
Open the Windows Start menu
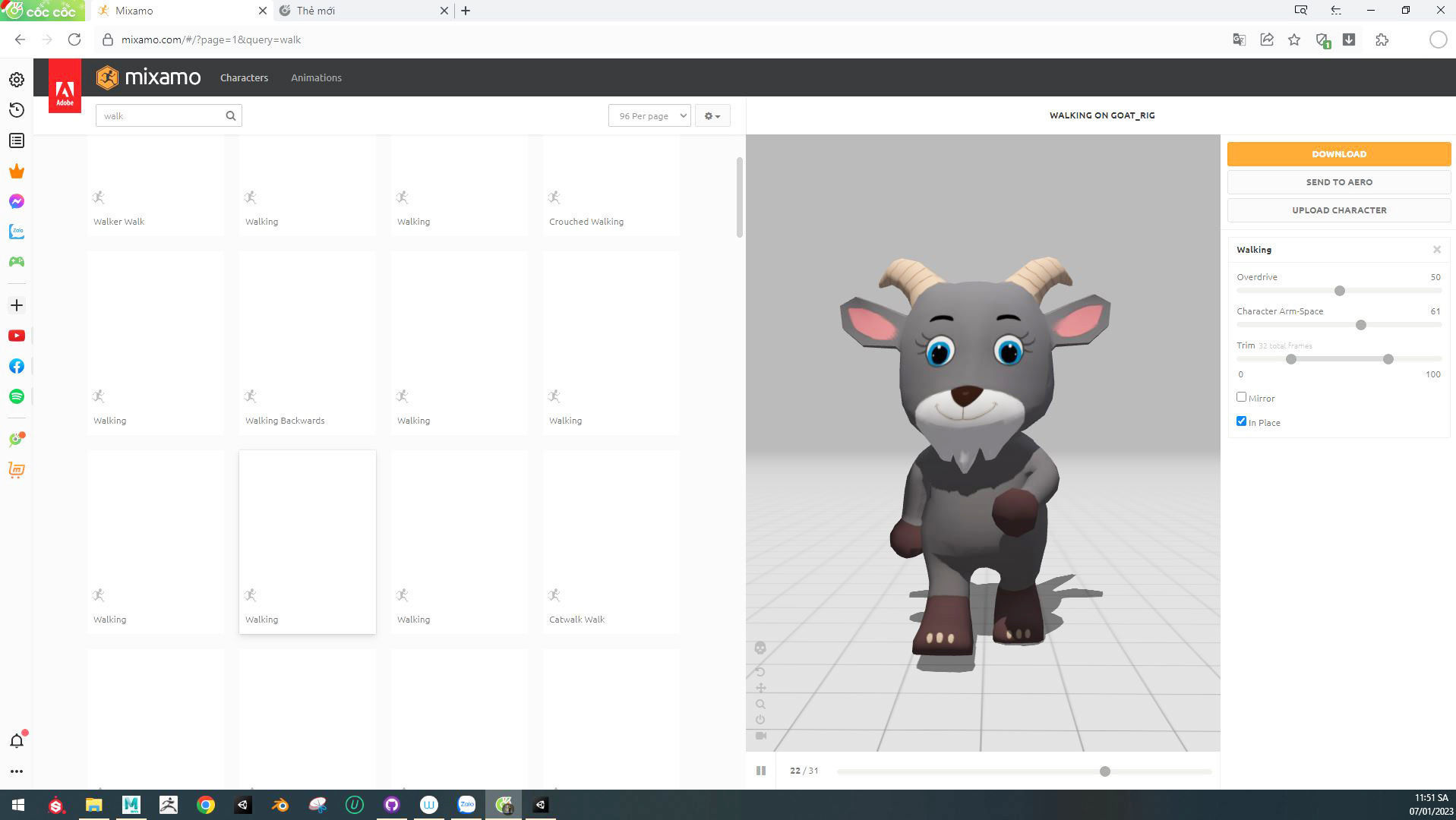(x=18, y=805)
